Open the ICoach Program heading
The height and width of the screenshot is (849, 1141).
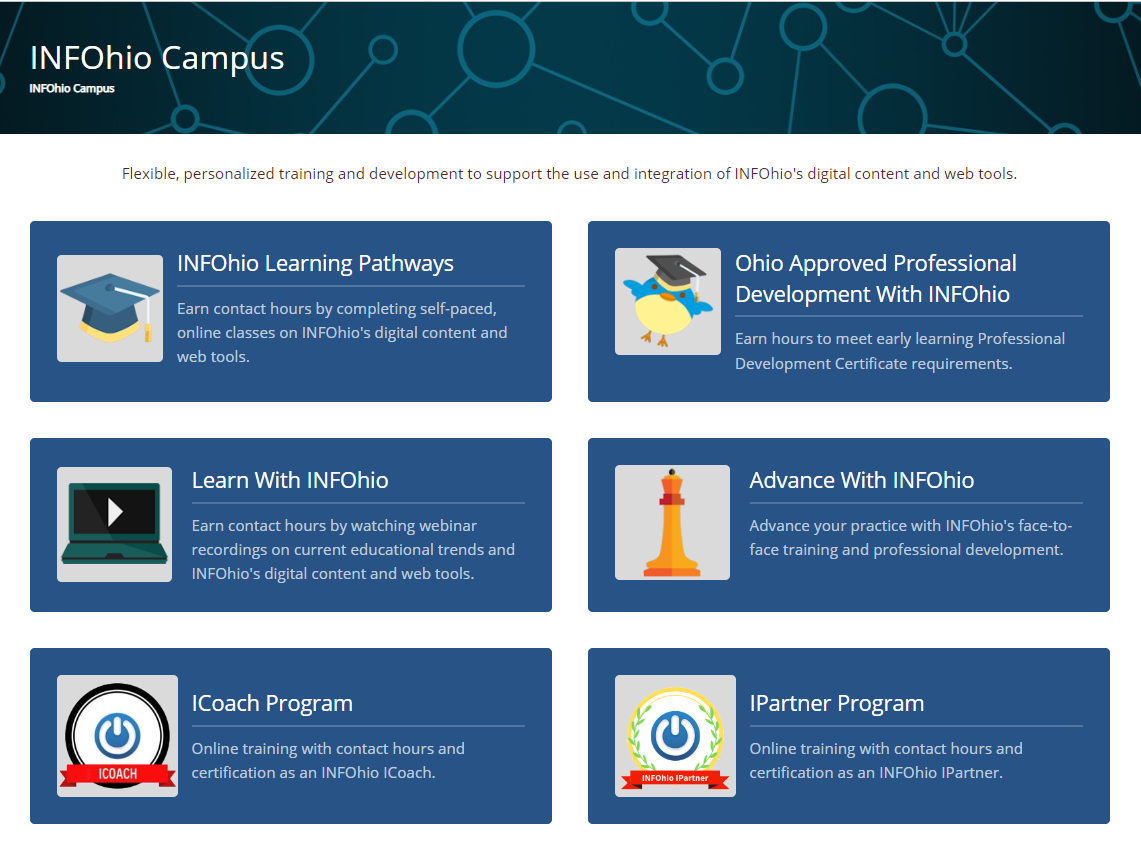pos(272,703)
